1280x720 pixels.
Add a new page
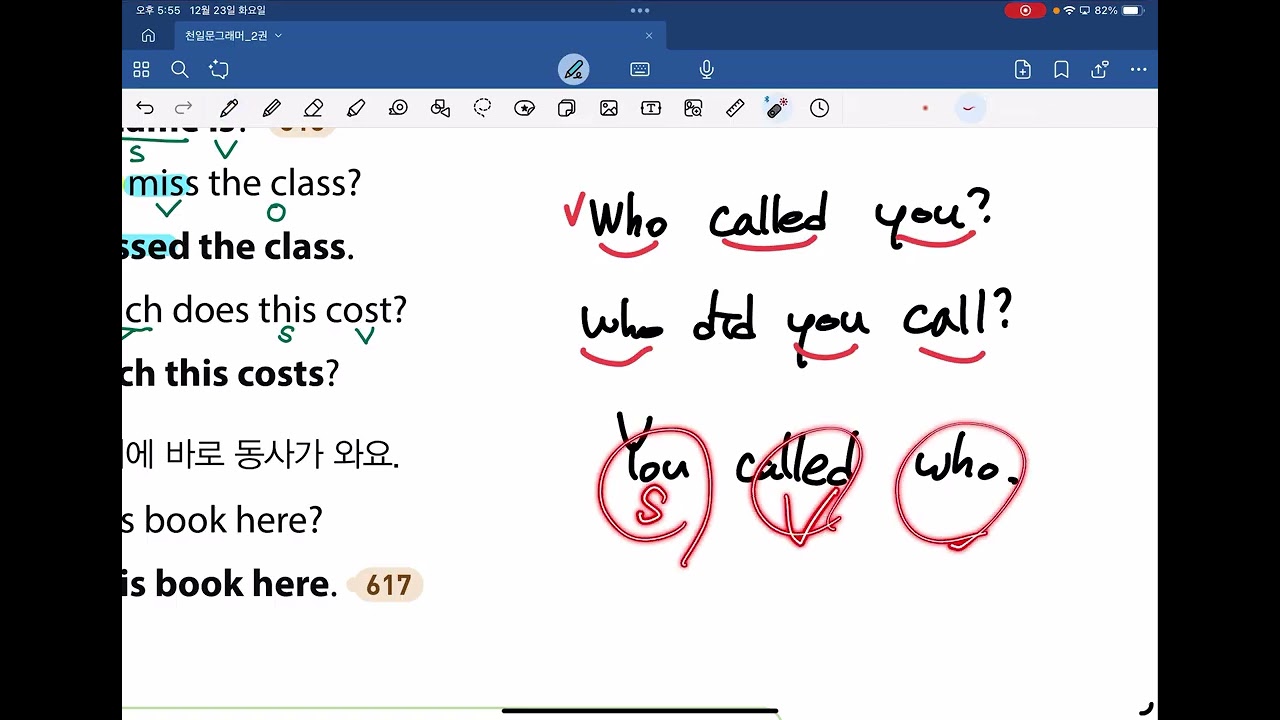tap(1022, 70)
